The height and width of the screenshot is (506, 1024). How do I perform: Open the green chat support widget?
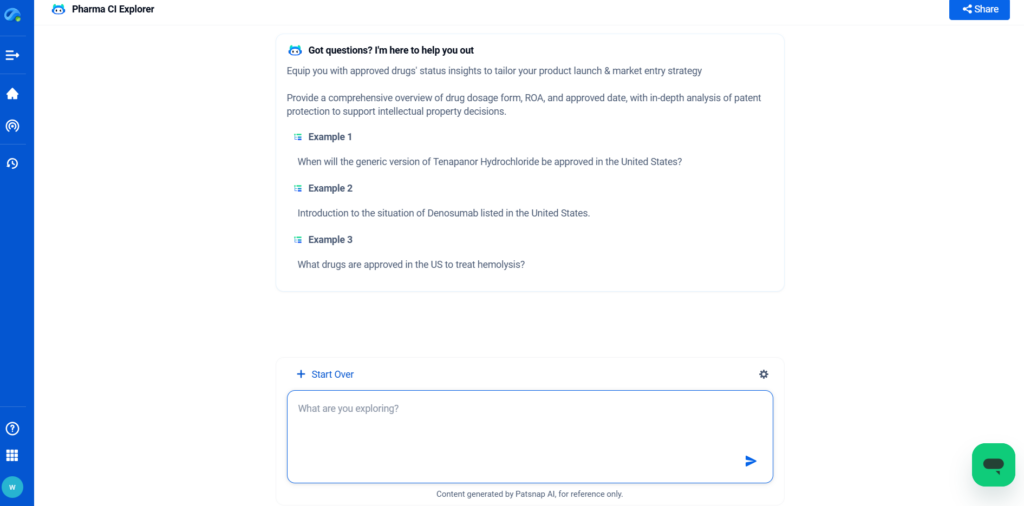point(993,464)
